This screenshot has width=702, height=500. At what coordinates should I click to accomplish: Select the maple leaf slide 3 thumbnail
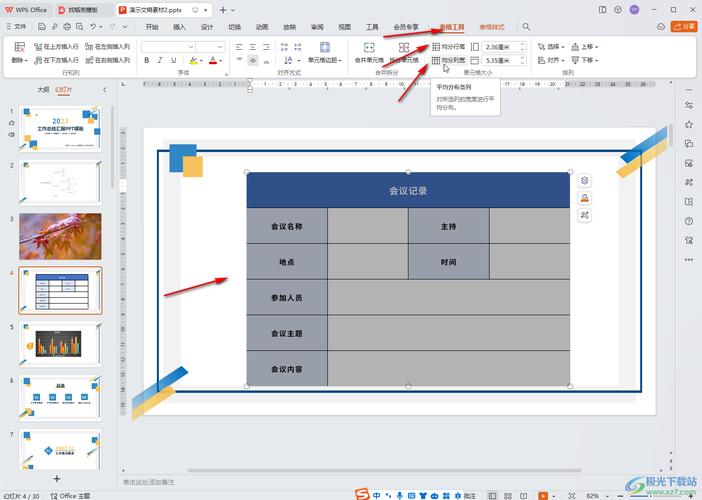coord(59,235)
